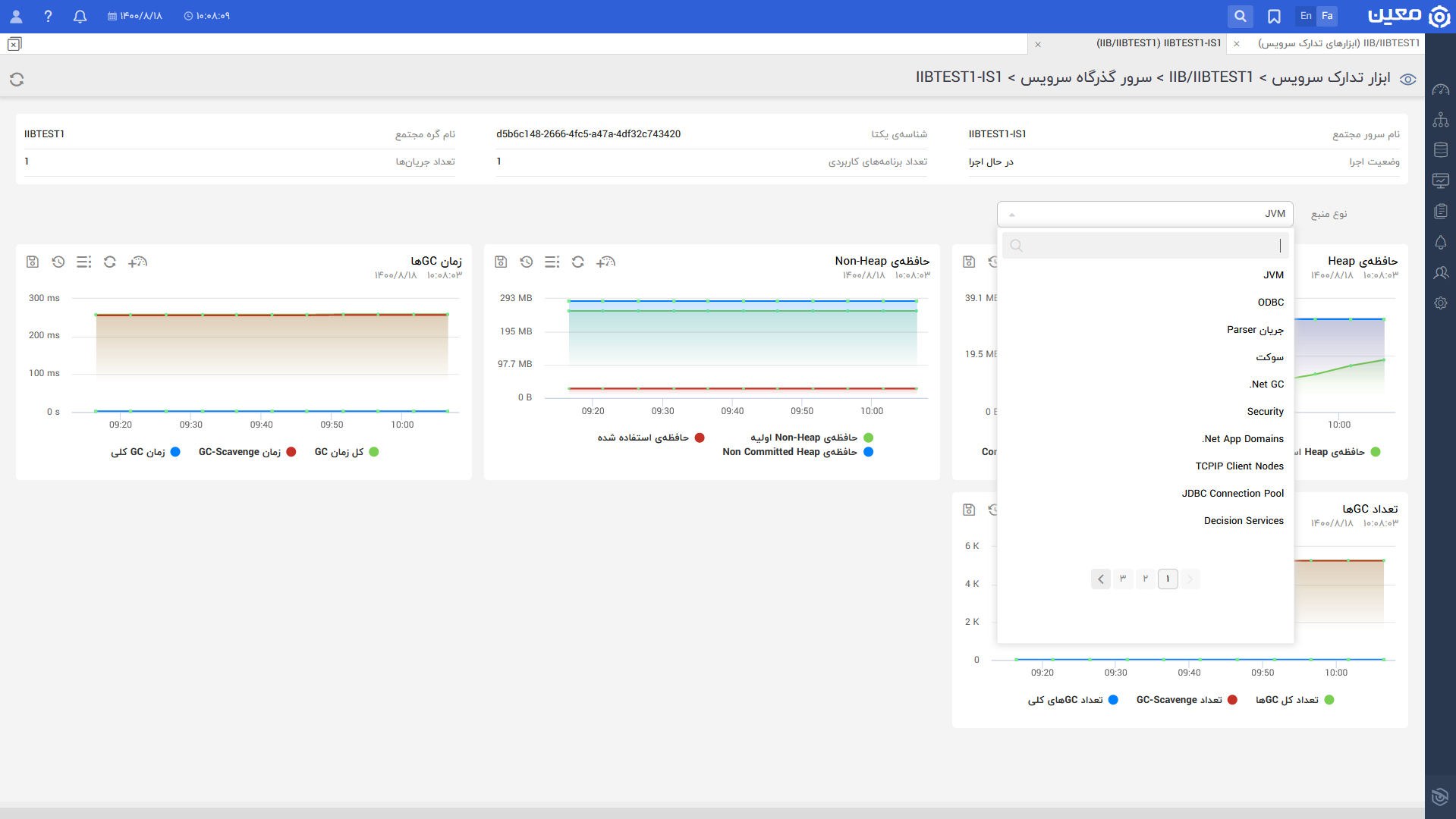Select Parser جریان option
Image resolution: width=1456 pixels, height=819 pixels.
1145,330
